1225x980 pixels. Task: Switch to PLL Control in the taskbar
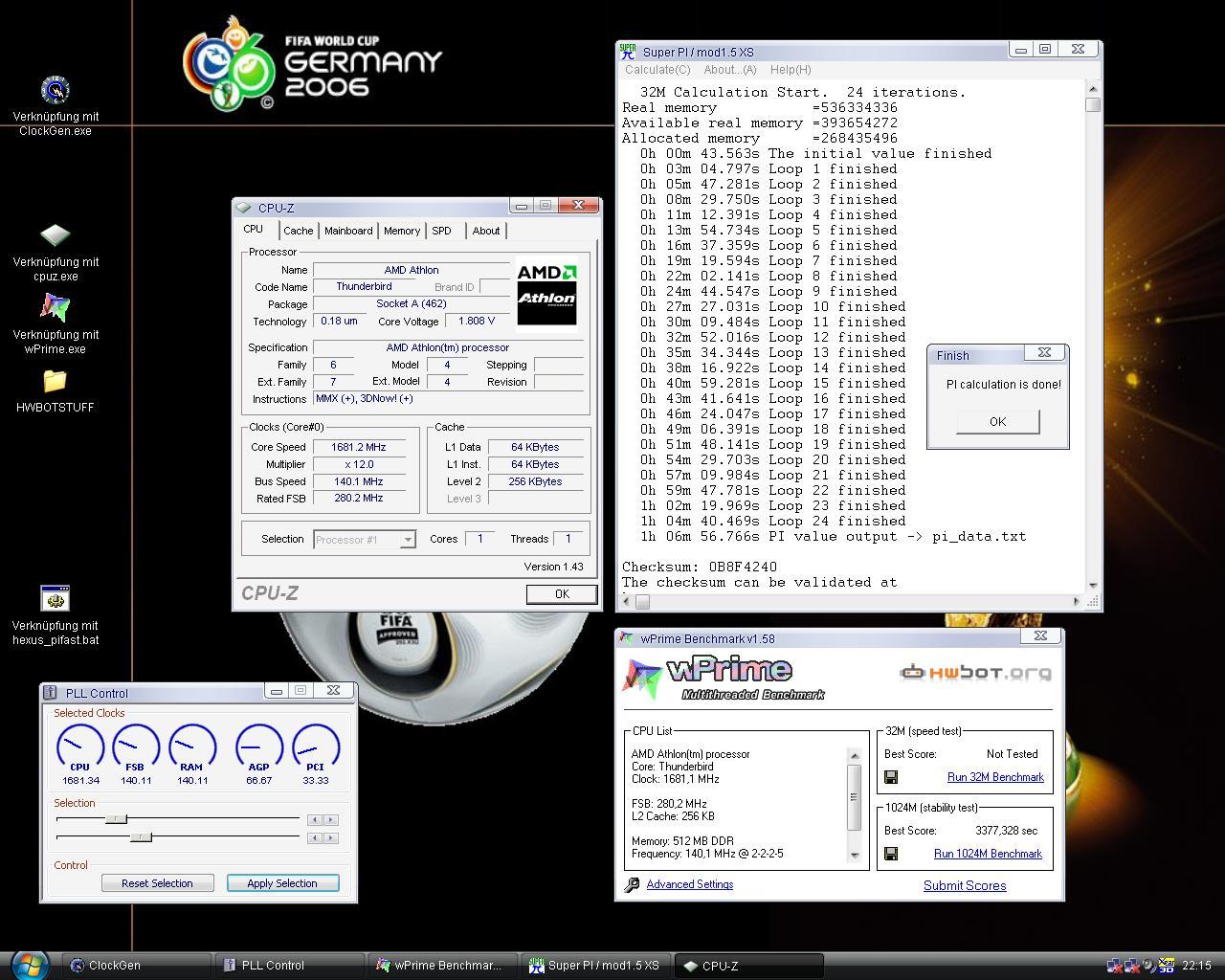289,966
